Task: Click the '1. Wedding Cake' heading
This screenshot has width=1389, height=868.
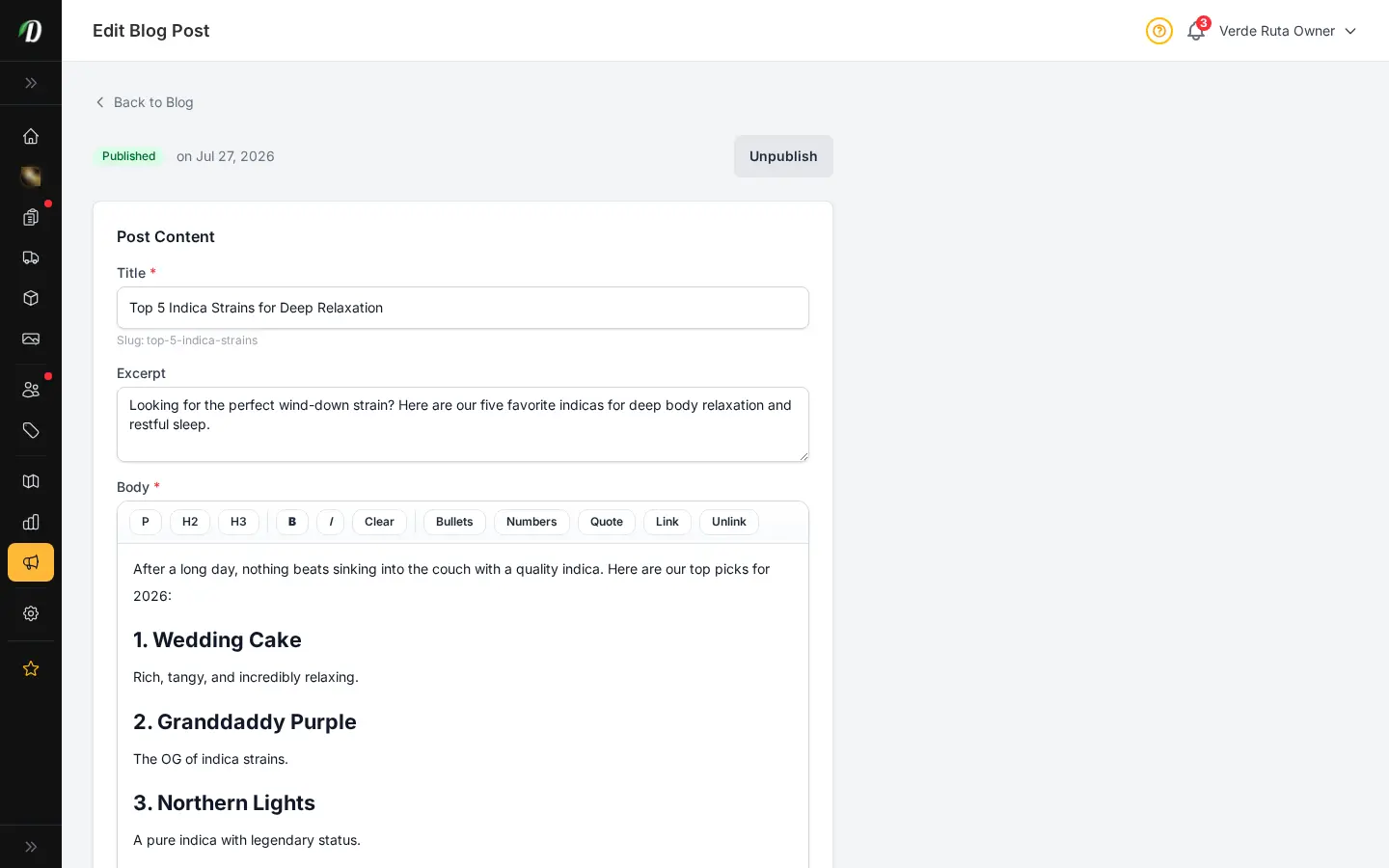Action: click(x=217, y=640)
